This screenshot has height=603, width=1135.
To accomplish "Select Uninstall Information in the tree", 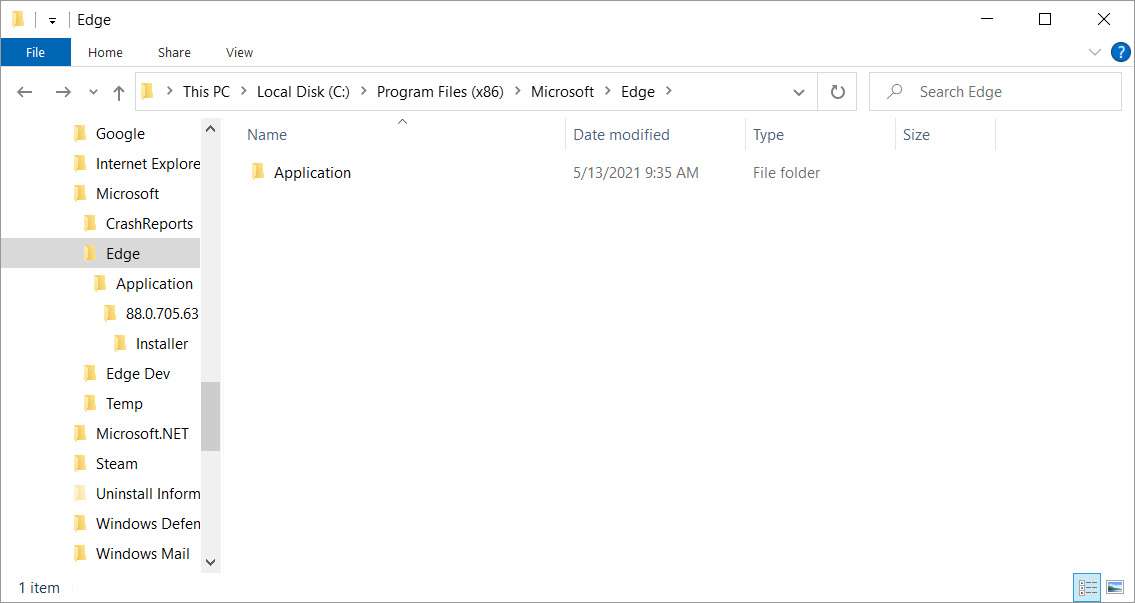I will [x=148, y=494].
